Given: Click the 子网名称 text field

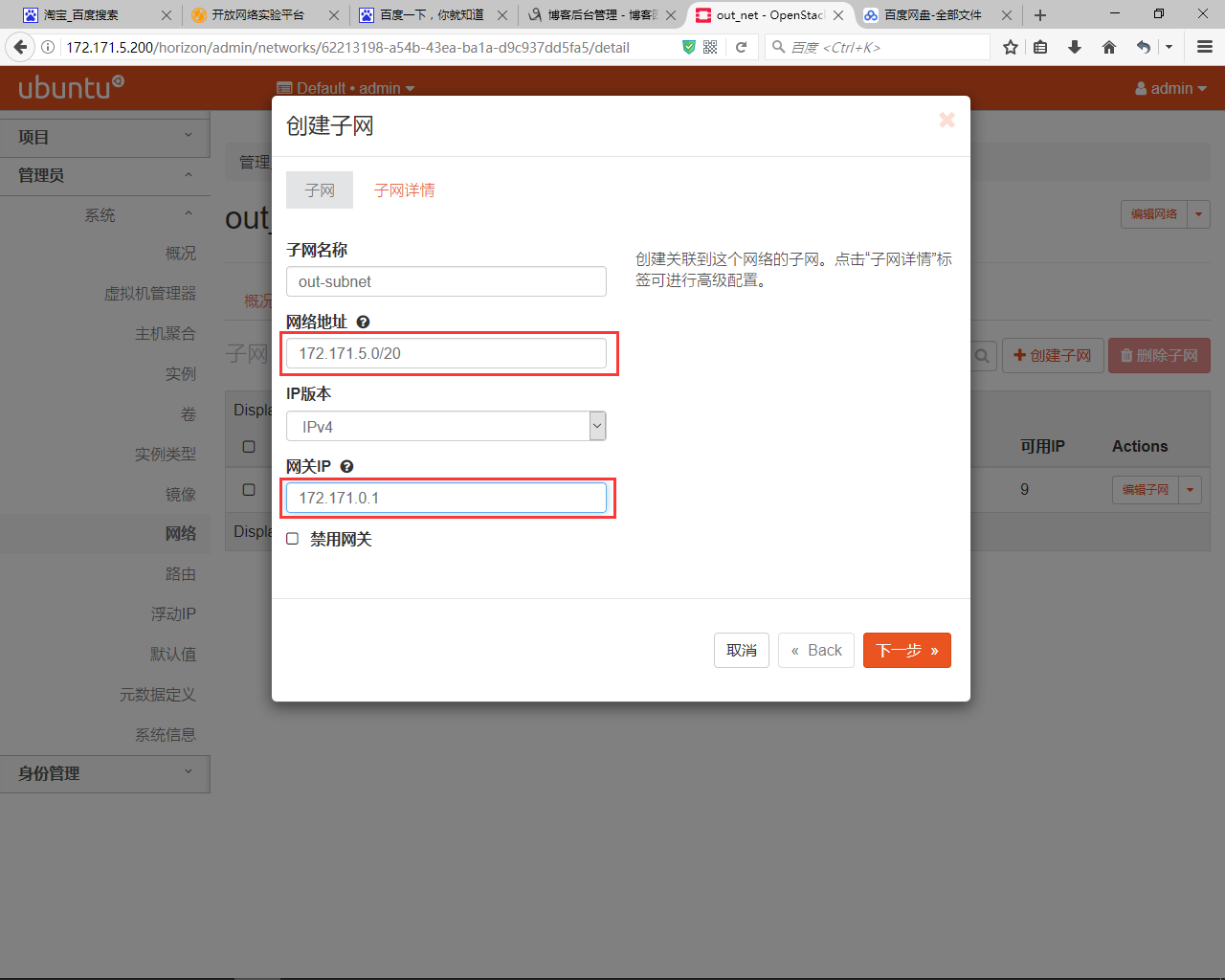Looking at the screenshot, I should coord(446,281).
